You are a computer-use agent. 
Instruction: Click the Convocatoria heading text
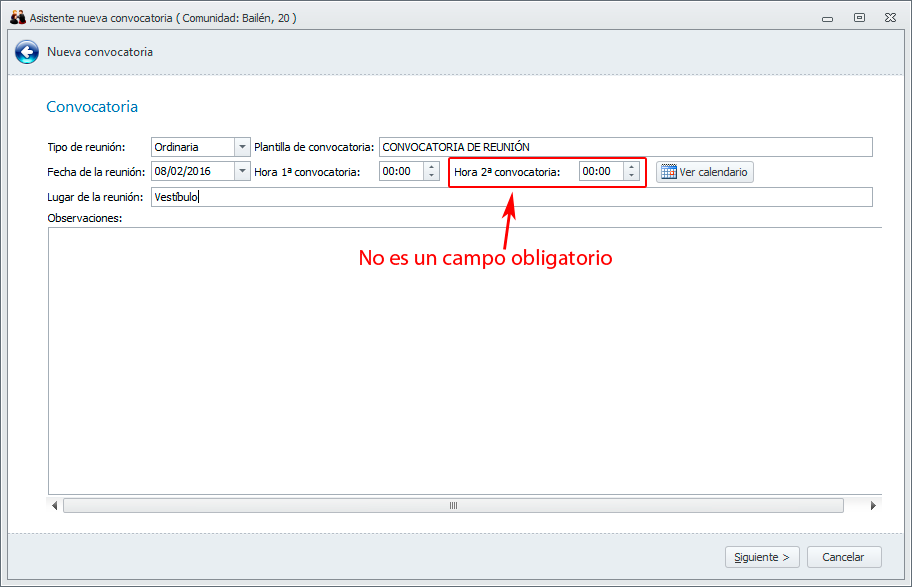point(92,107)
